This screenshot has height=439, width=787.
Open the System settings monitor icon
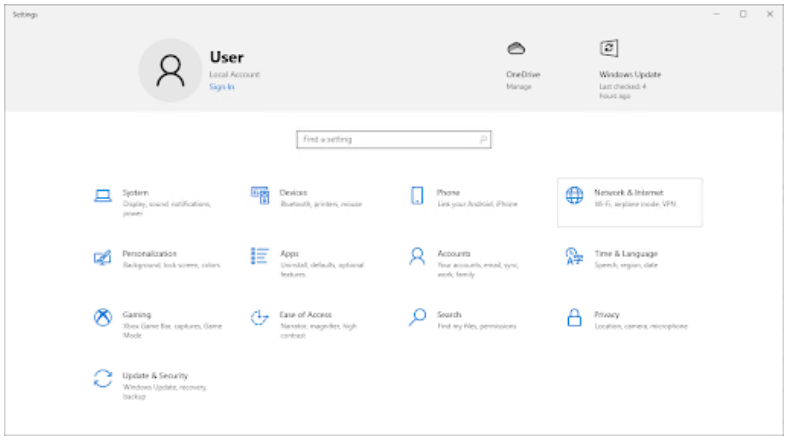point(102,196)
